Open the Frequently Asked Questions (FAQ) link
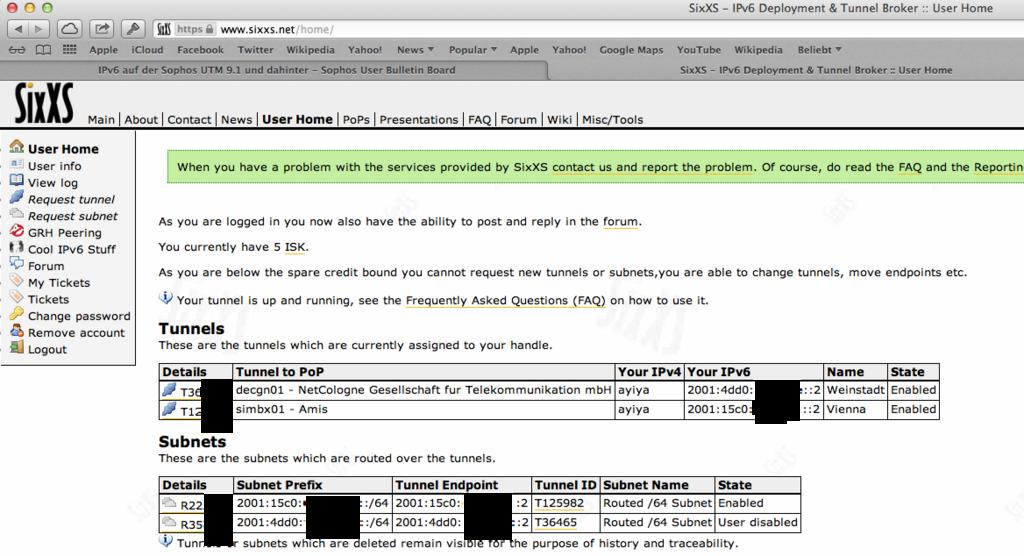Image resolution: width=1024 pixels, height=556 pixels. tap(505, 300)
